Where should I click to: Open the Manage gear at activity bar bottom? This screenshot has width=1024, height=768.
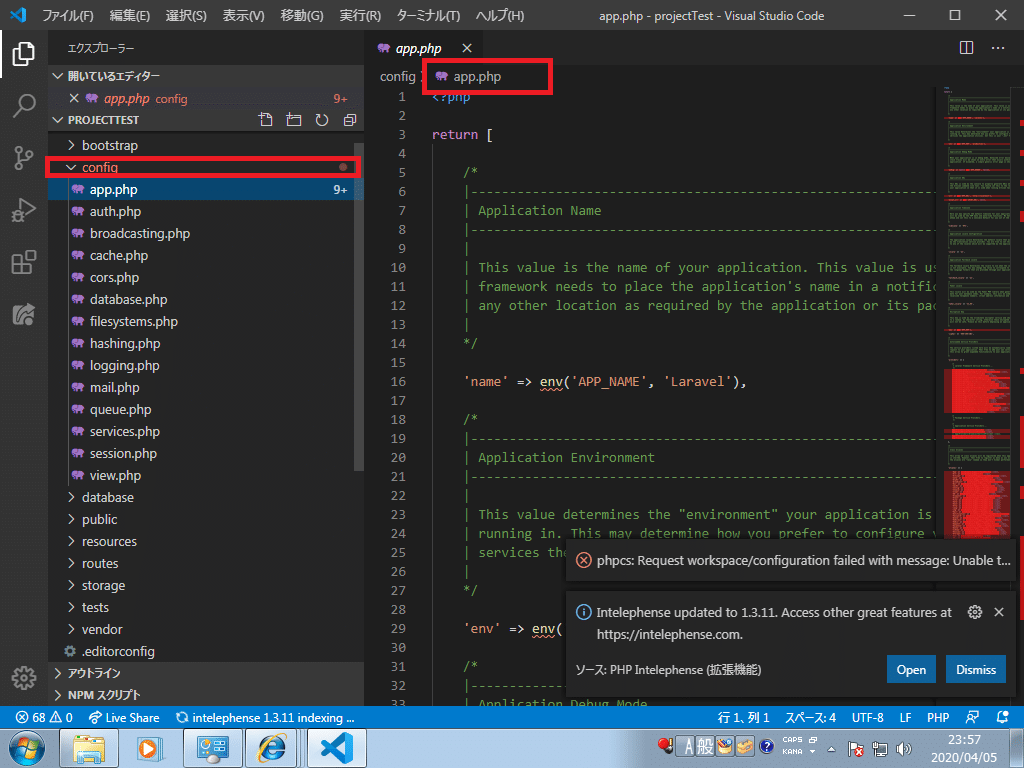point(24,678)
